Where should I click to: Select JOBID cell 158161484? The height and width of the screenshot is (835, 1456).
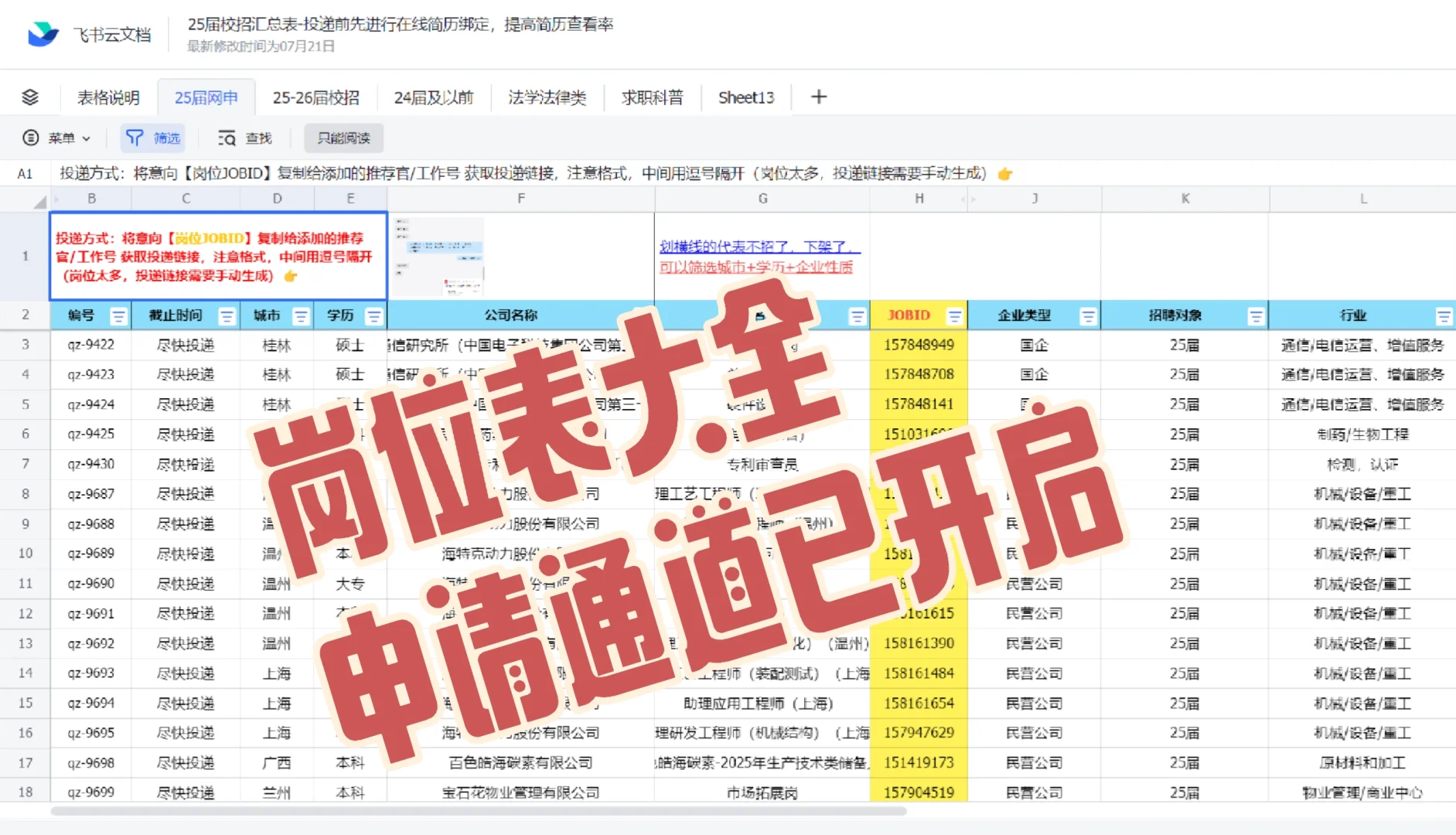pos(919,673)
